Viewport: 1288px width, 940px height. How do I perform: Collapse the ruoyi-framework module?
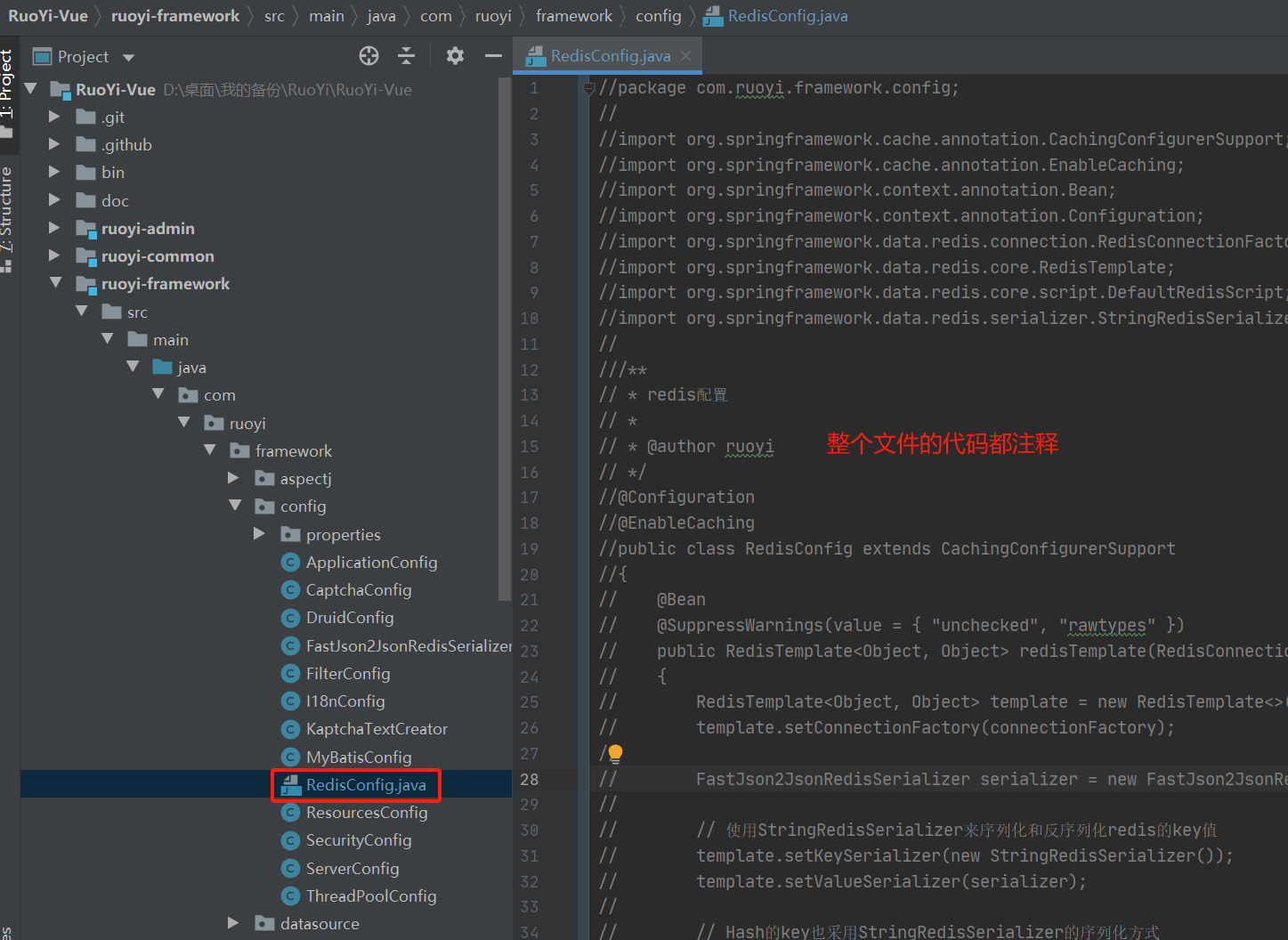click(x=55, y=283)
